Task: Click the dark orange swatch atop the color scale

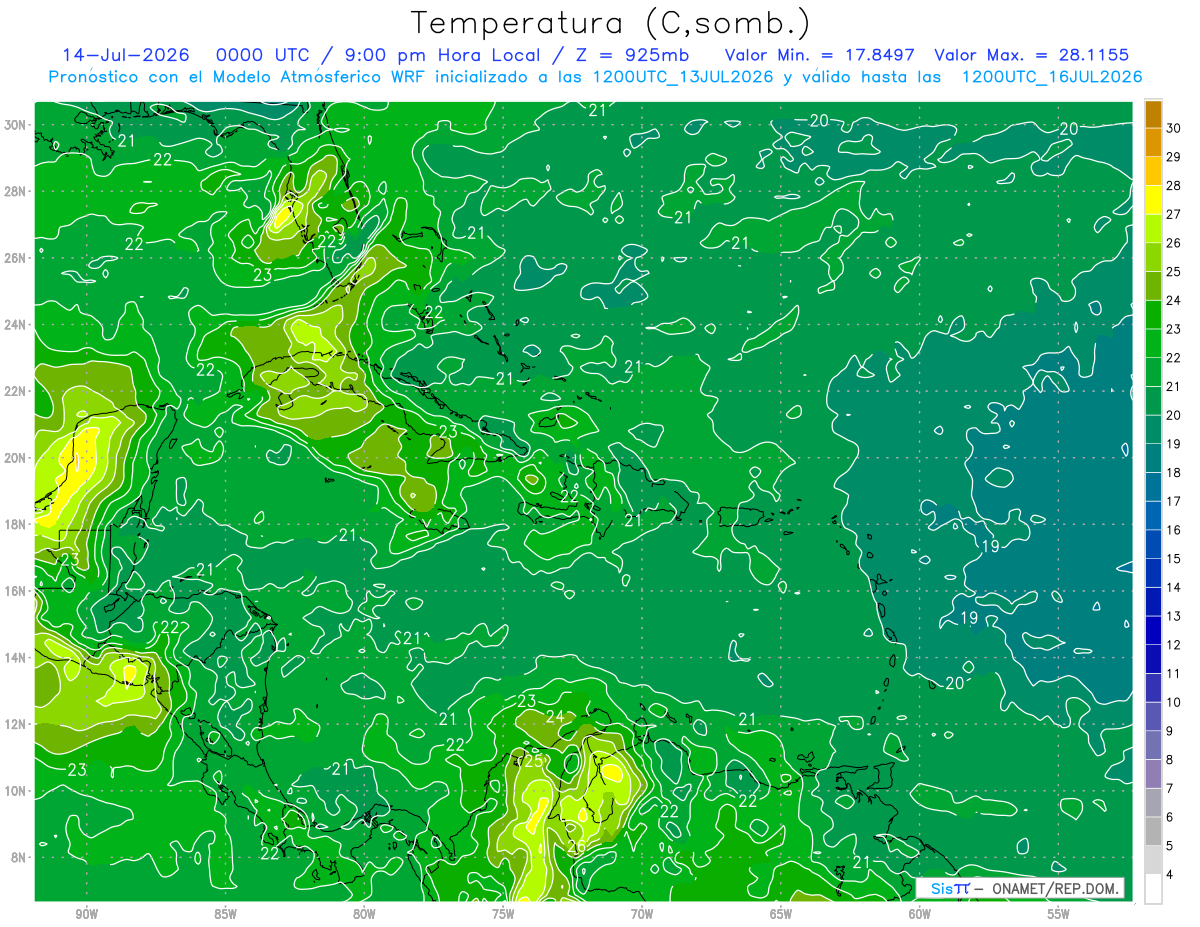Action: (x=1153, y=113)
